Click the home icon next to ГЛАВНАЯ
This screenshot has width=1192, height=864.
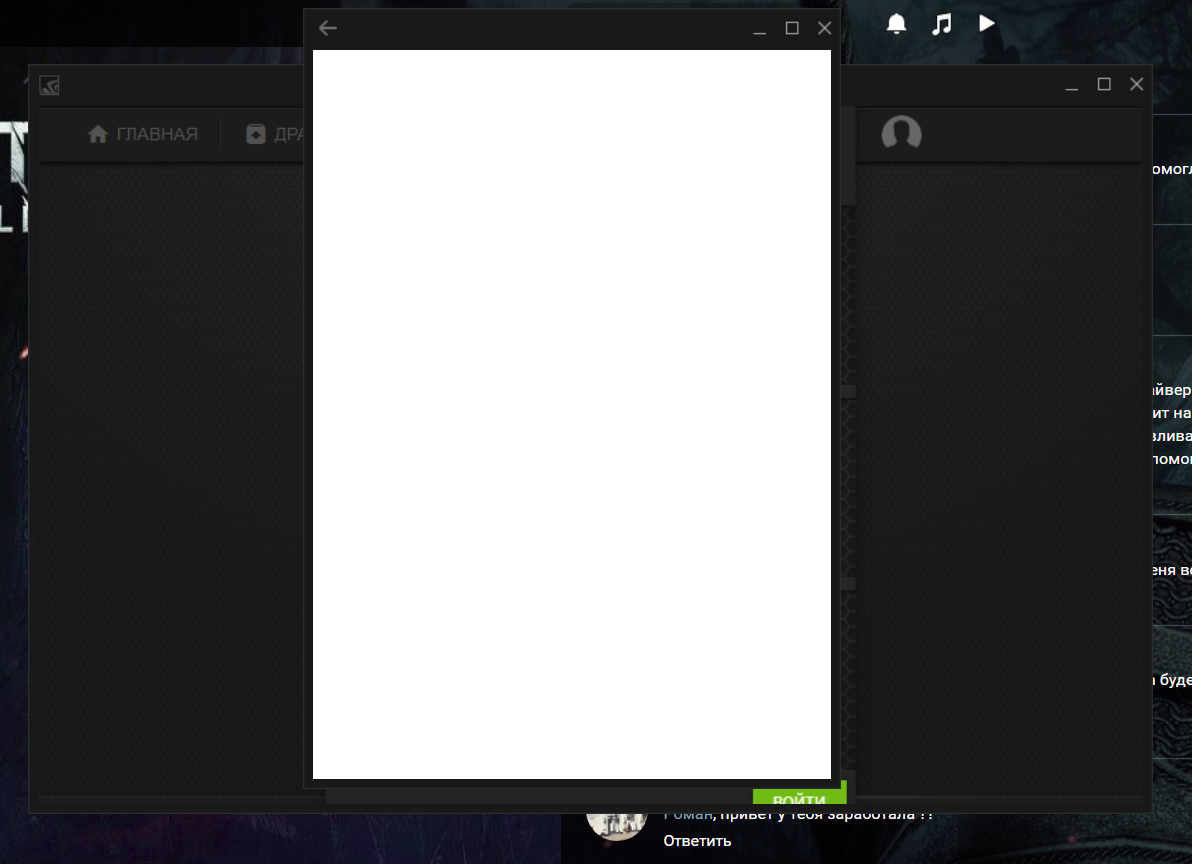98,134
